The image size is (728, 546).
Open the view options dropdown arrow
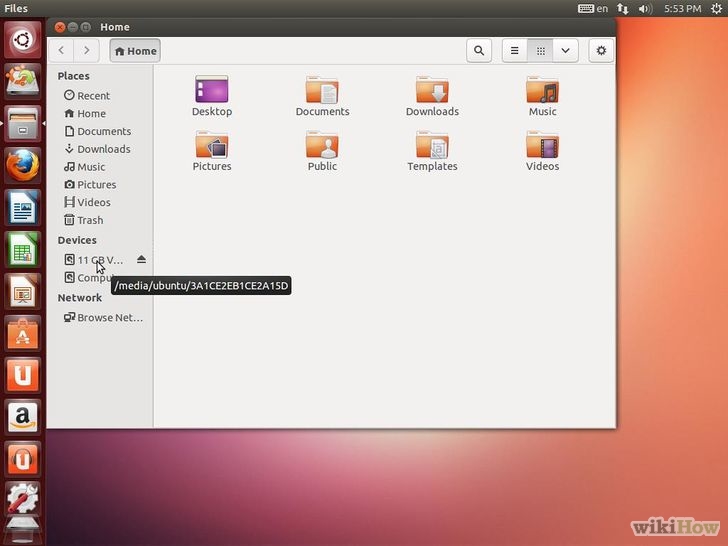point(566,50)
